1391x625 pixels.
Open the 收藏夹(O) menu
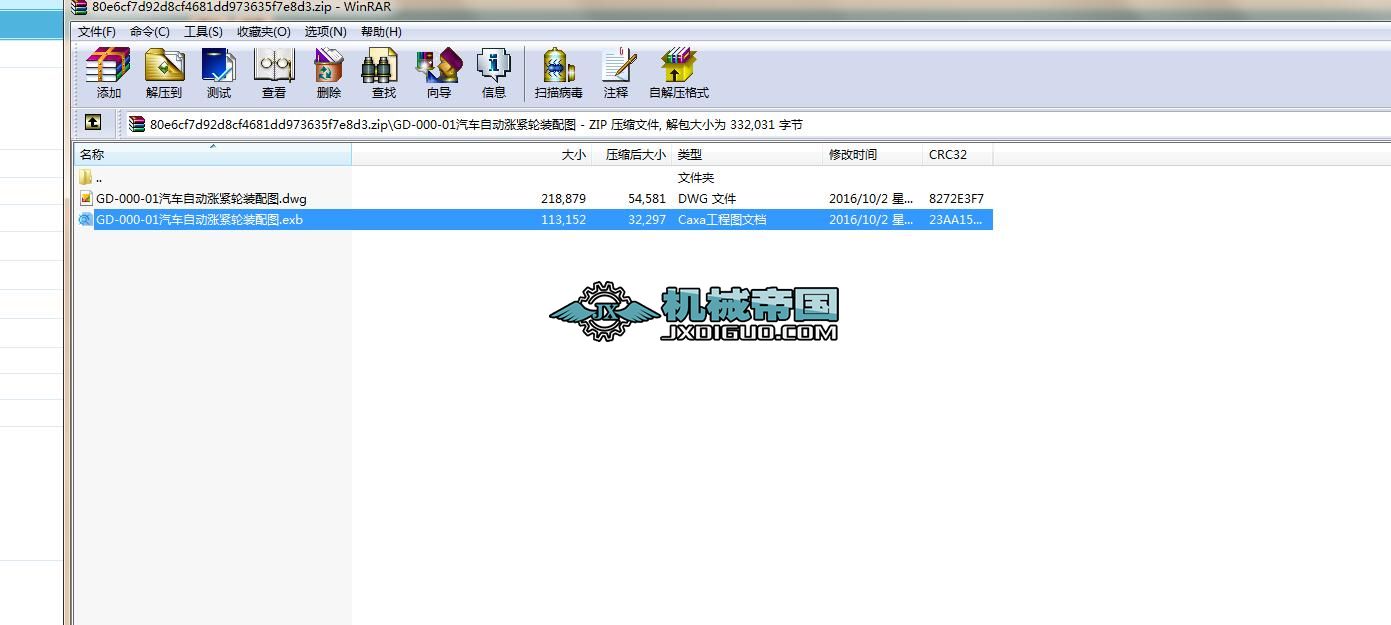click(264, 31)
